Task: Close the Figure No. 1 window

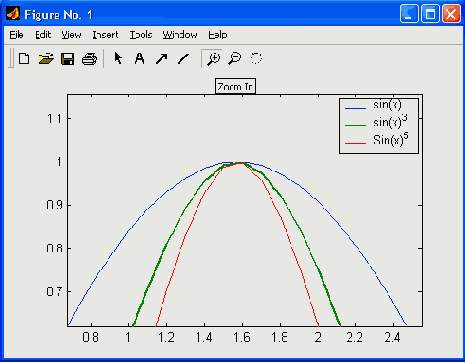Action: click(x=451, y=14)
